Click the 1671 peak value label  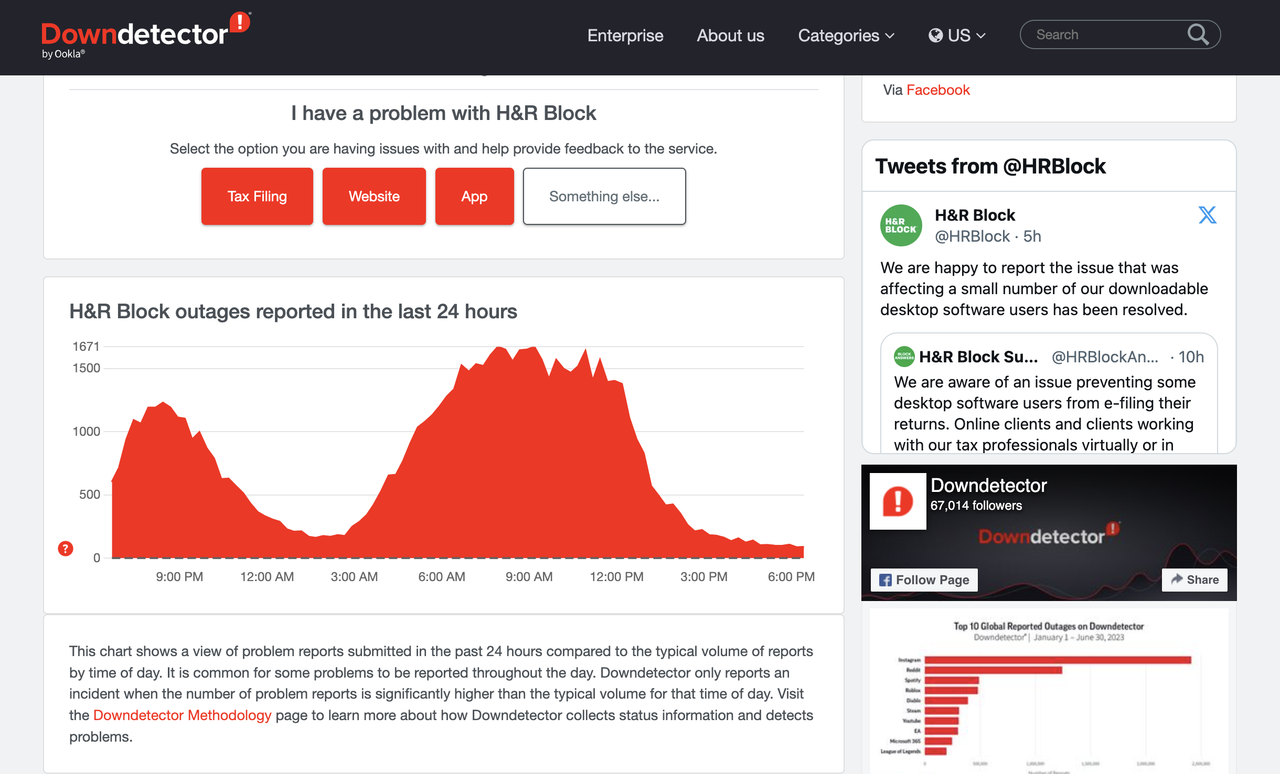pos(86,346)
